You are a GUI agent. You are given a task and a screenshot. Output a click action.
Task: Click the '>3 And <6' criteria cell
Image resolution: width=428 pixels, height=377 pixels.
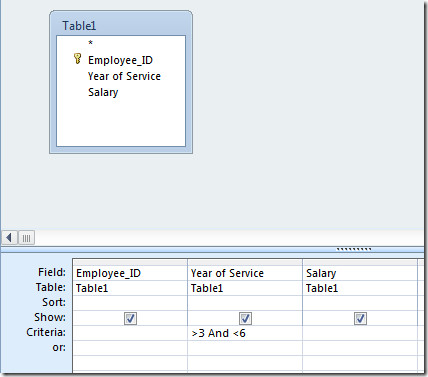[x=245, y=333]
